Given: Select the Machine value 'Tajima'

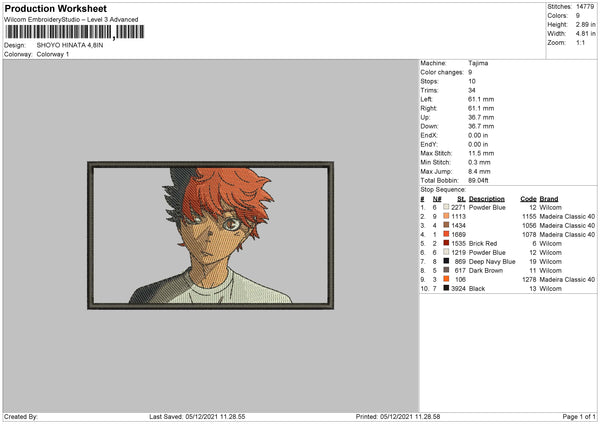Looking at the screenshot, I should point(478,63).
